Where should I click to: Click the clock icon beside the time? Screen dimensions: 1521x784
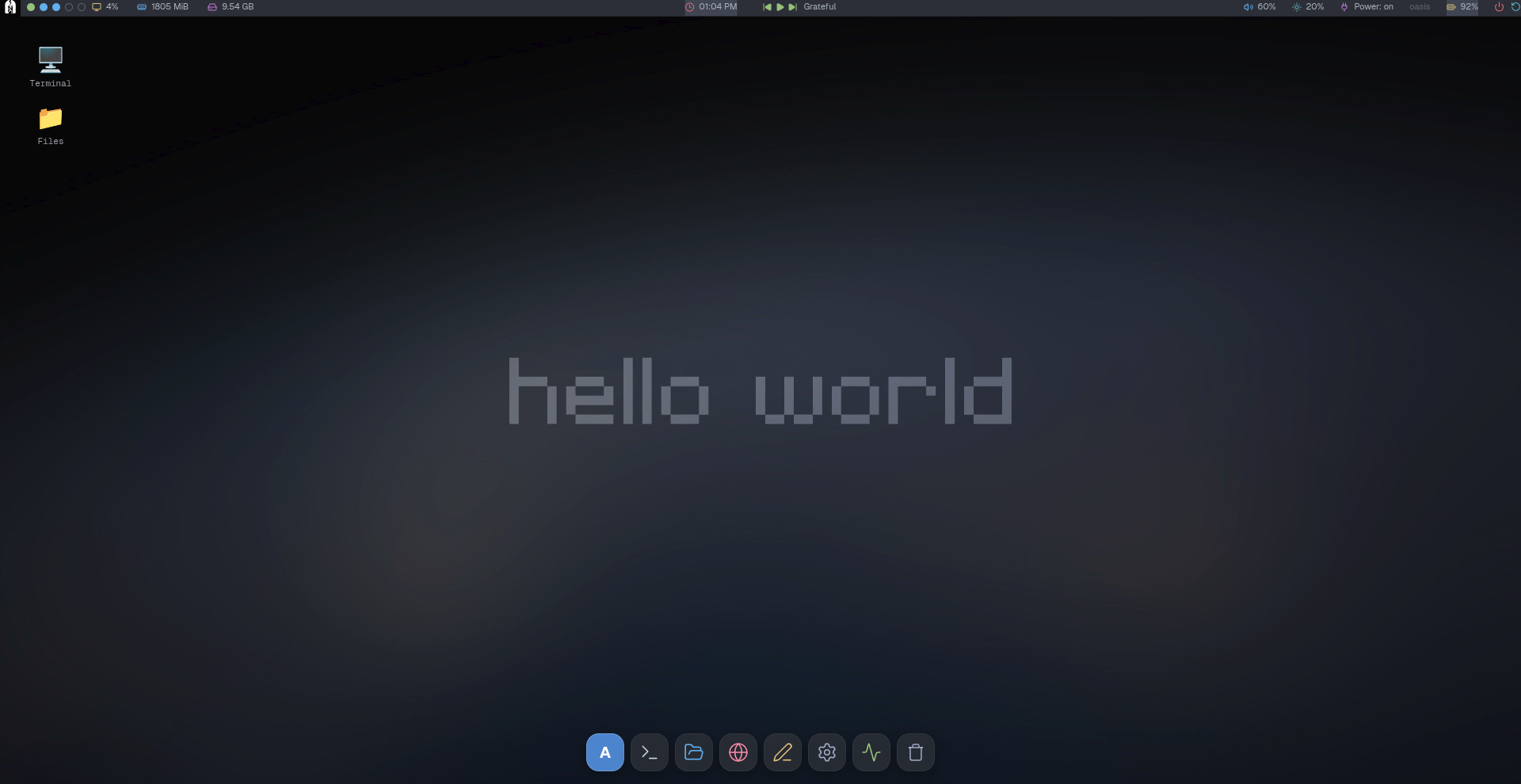point(690,7)
